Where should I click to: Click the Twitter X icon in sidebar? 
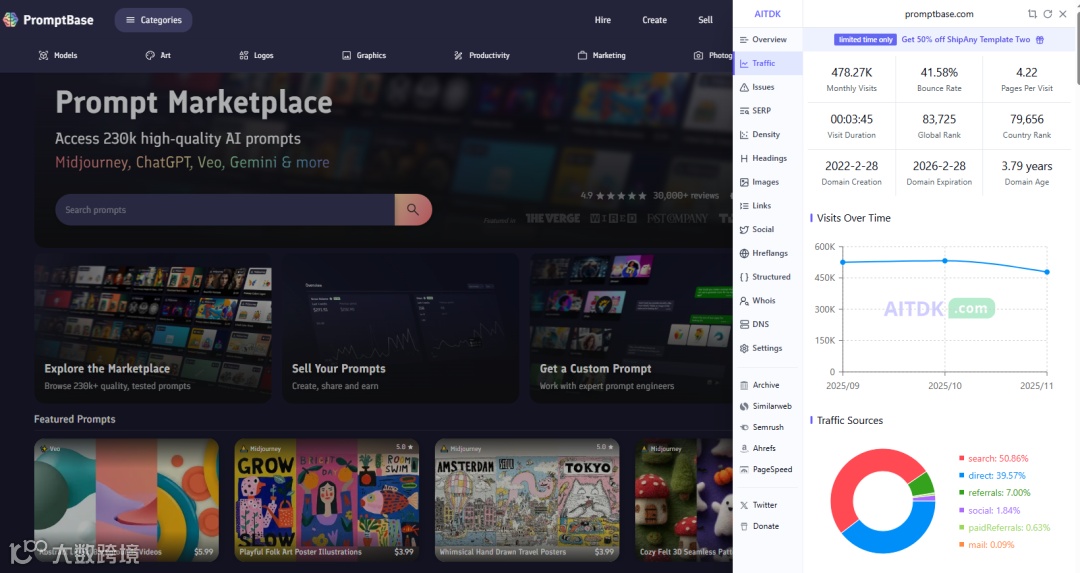click(744, 506)
